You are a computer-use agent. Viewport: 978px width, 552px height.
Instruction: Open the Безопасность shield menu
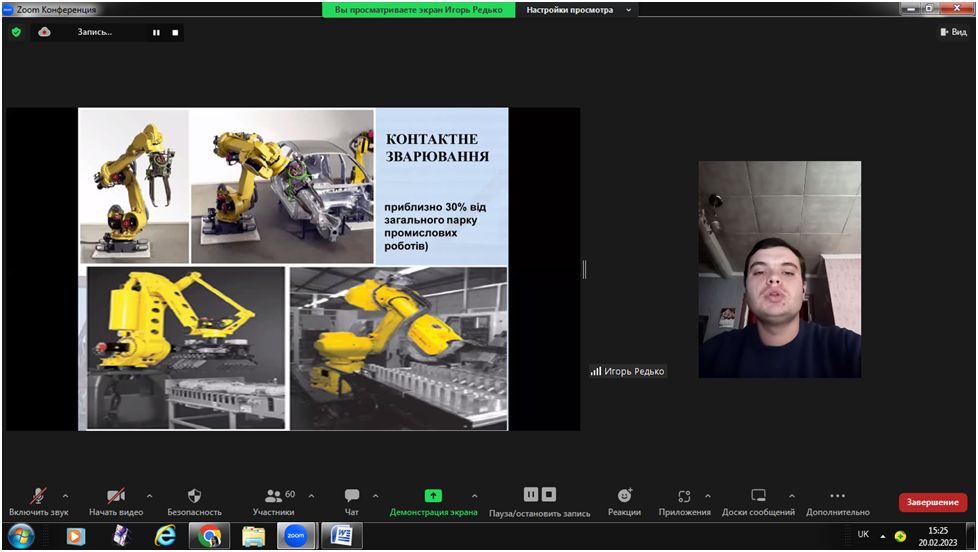[x=195, y=502]
